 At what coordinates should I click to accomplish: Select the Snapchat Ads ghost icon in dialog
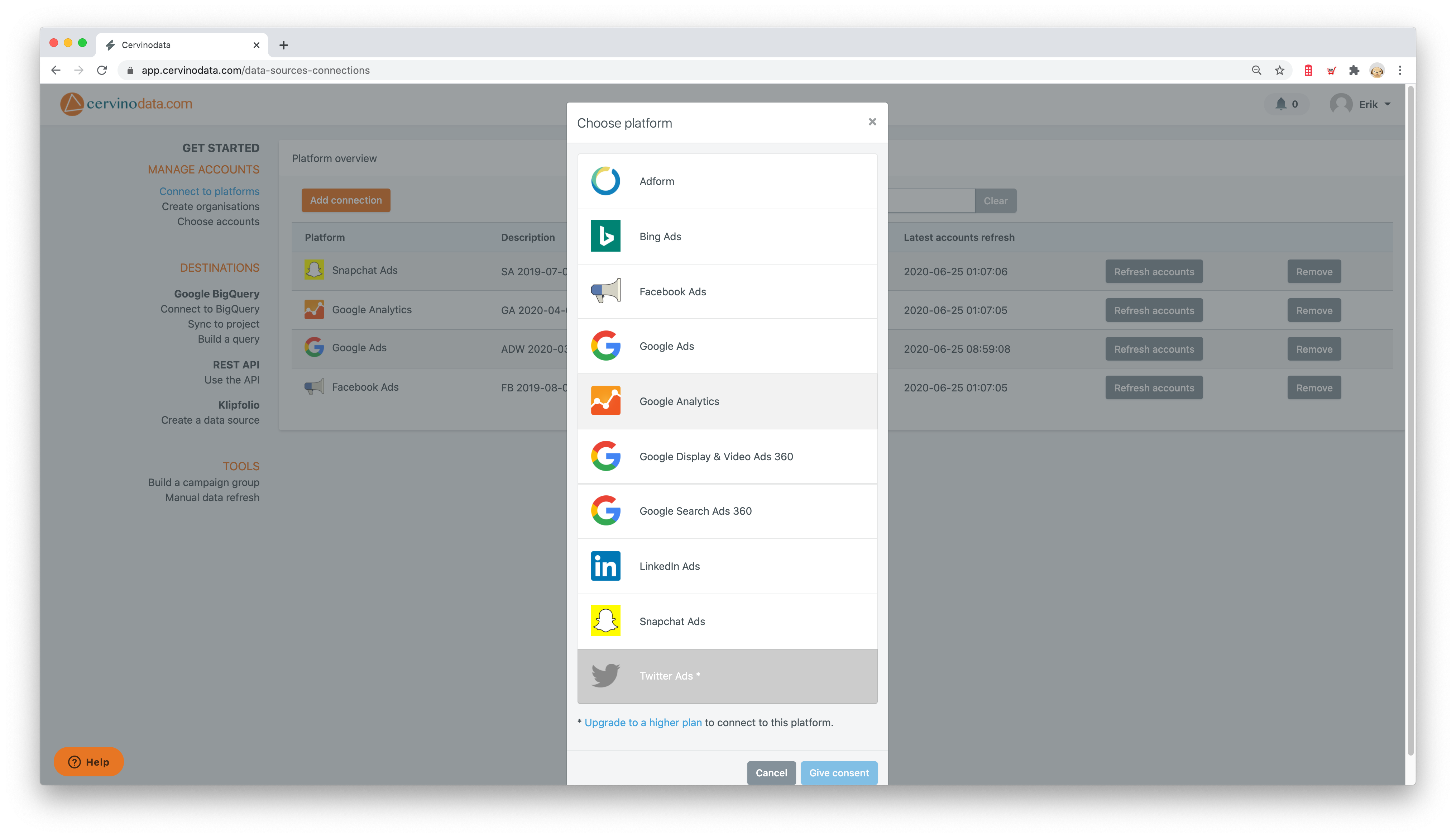pyautogui.click(x=605, y=621)
